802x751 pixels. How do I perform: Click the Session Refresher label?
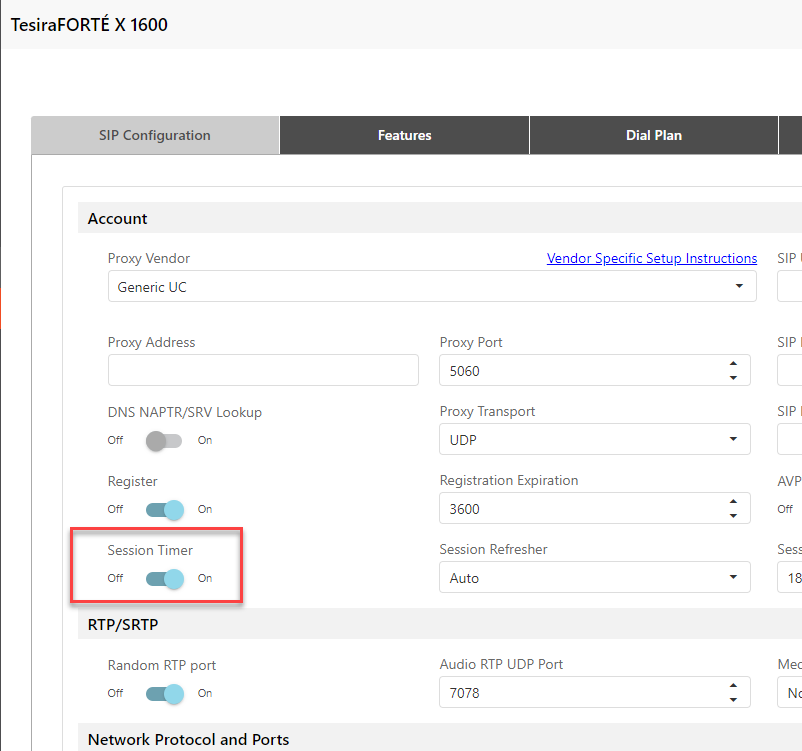[494, 549]
